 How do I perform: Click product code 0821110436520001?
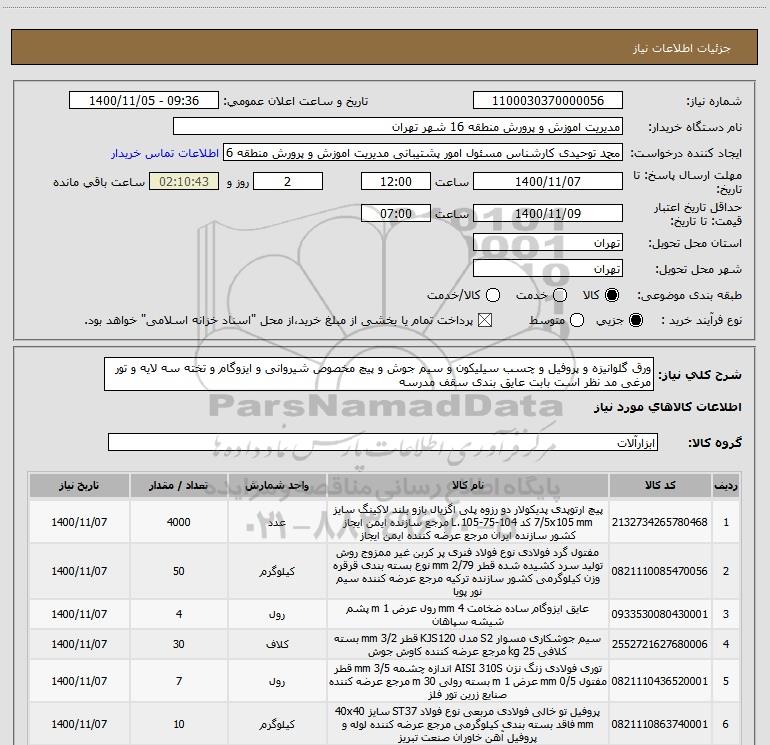coord(660,681)
